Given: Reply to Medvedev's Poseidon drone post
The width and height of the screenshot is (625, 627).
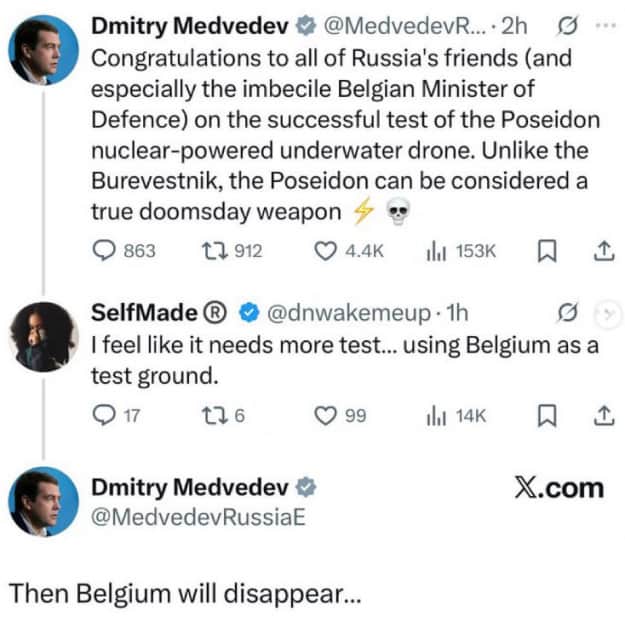Looking at the screenshot, I should 104,251.
